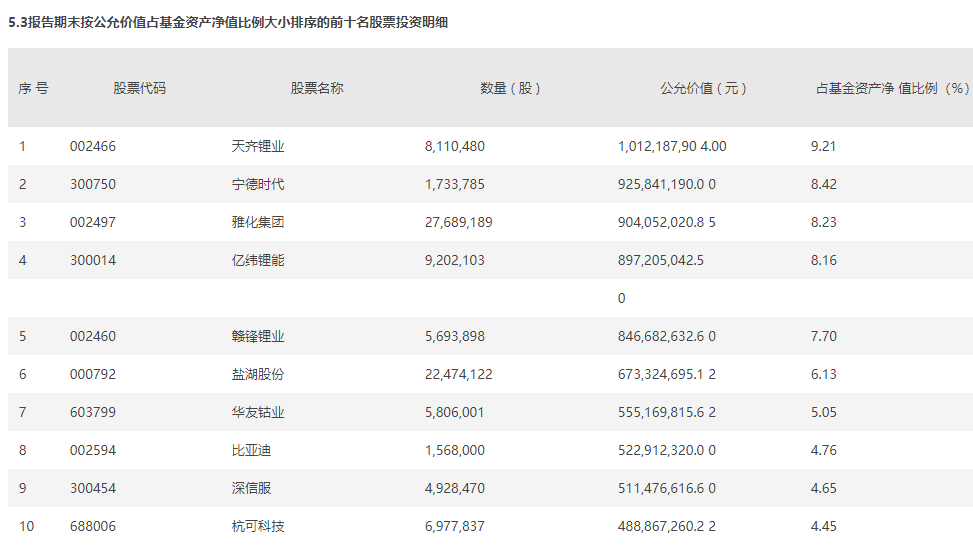Screen dimensions: 973x556
Task: Select fair value 925,841,190.0 0
Action: 667,184
